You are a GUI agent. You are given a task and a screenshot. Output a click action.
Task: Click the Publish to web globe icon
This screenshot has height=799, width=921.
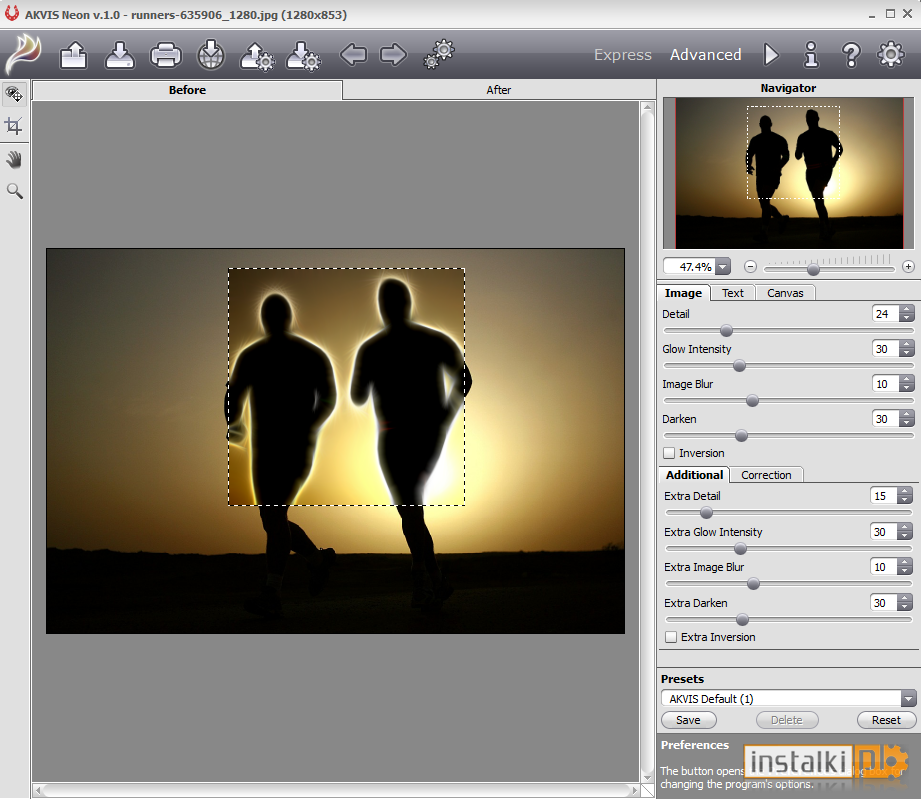point(211,55)
